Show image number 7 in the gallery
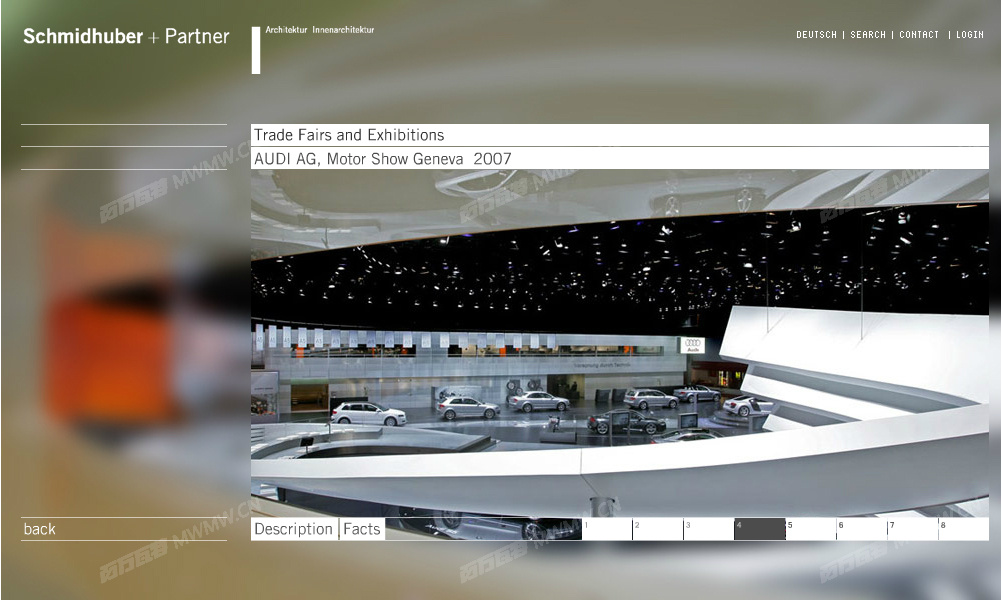 pos(913,529)
